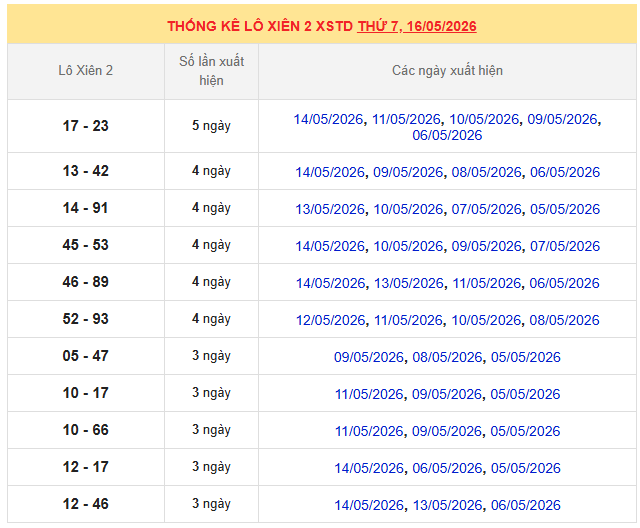Image resolution: width=640 pixels, height=528 pixels.
Task: Open 06/05/2026 in the 12 - 46 row
Action: tap(526, 505)
